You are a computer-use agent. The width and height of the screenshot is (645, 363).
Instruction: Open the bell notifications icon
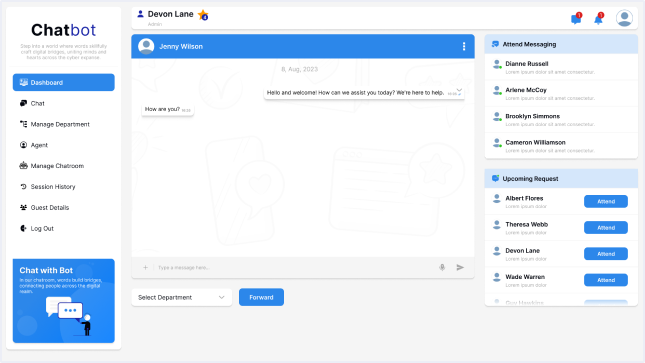599,19
